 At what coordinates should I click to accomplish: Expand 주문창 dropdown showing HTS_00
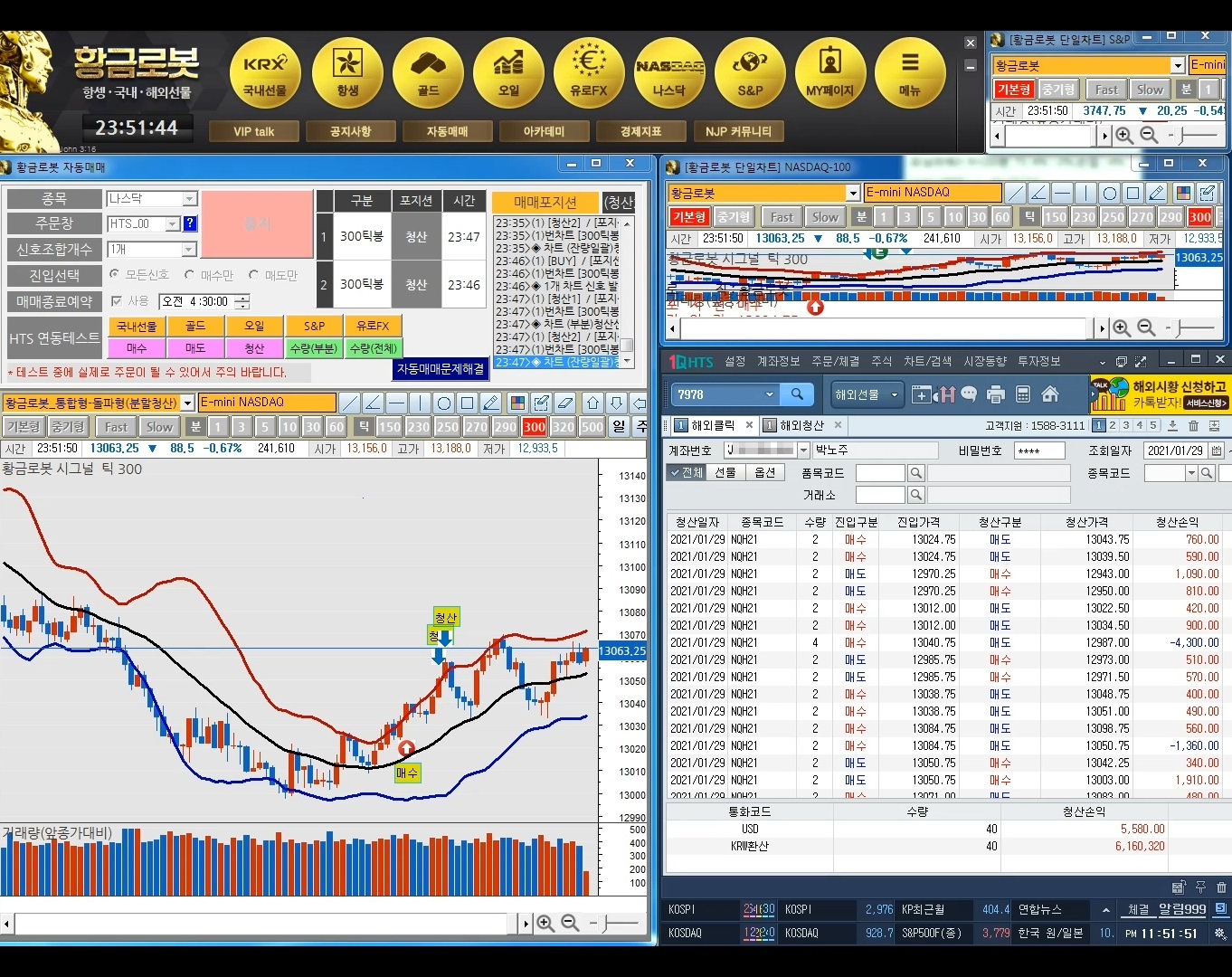coord(172,223)
